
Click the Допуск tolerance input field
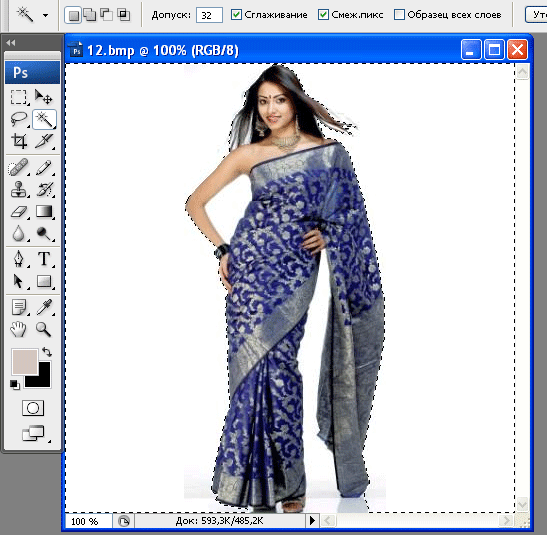tap(209, 15)
